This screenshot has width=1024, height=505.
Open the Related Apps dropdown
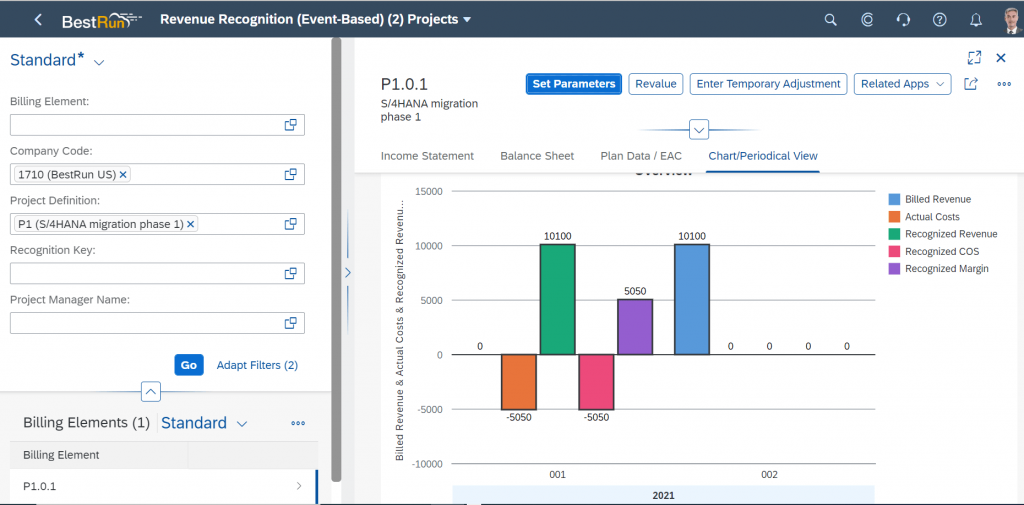[x=903, y=84]
